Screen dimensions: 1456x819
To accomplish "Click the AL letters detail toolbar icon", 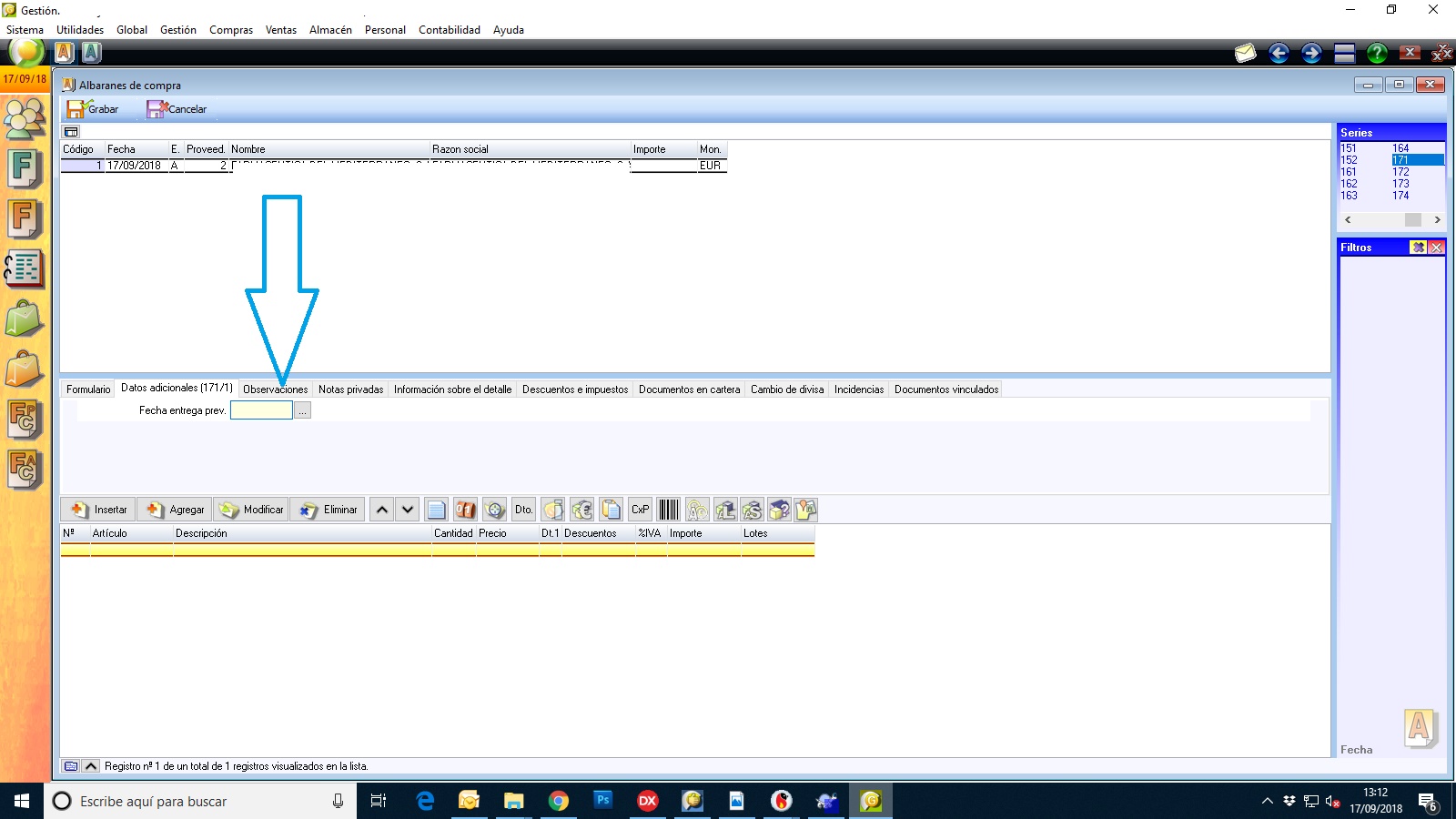I will 725,510.
